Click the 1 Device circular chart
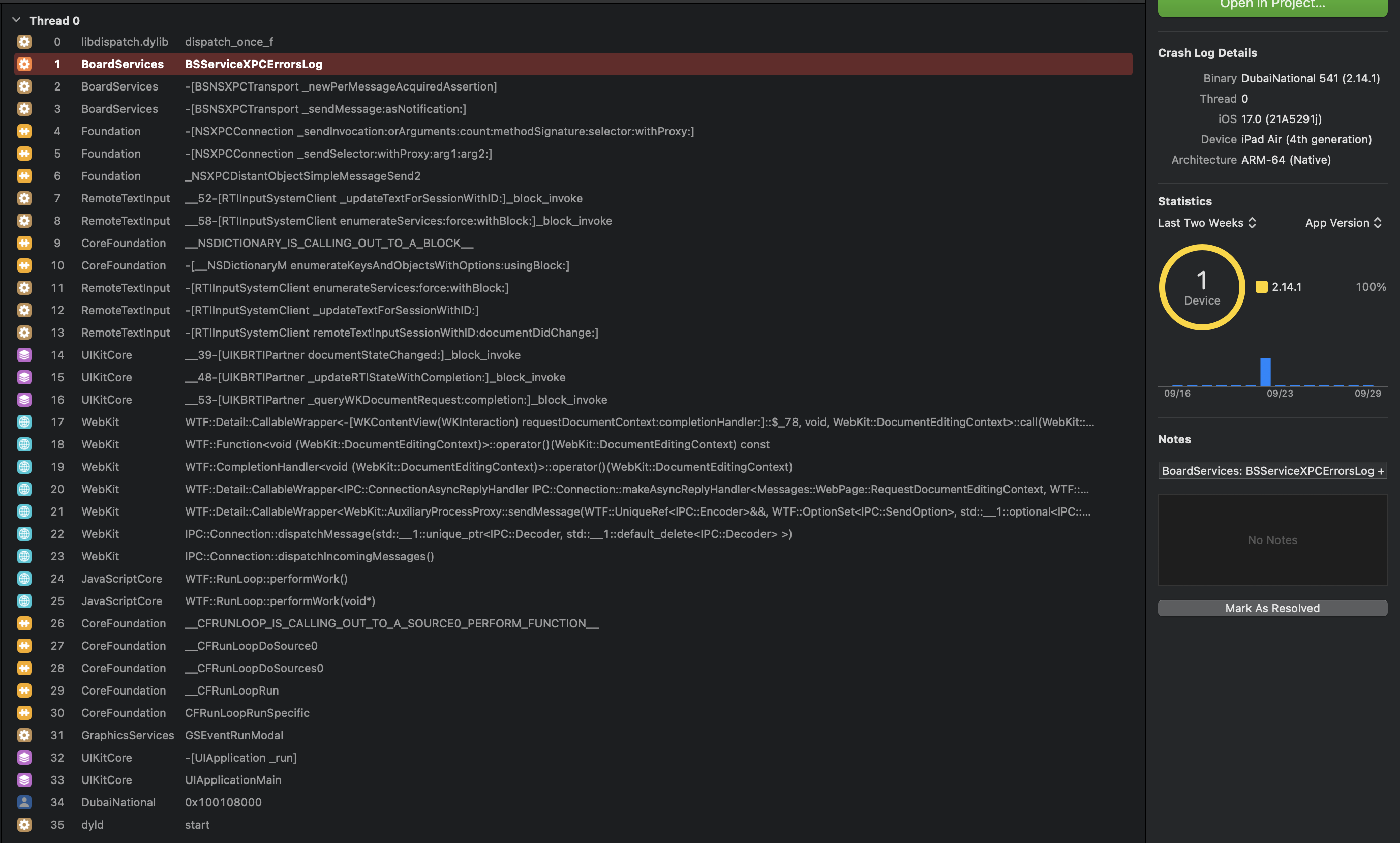This screenshot has width=1400, height=843. 1202,287
